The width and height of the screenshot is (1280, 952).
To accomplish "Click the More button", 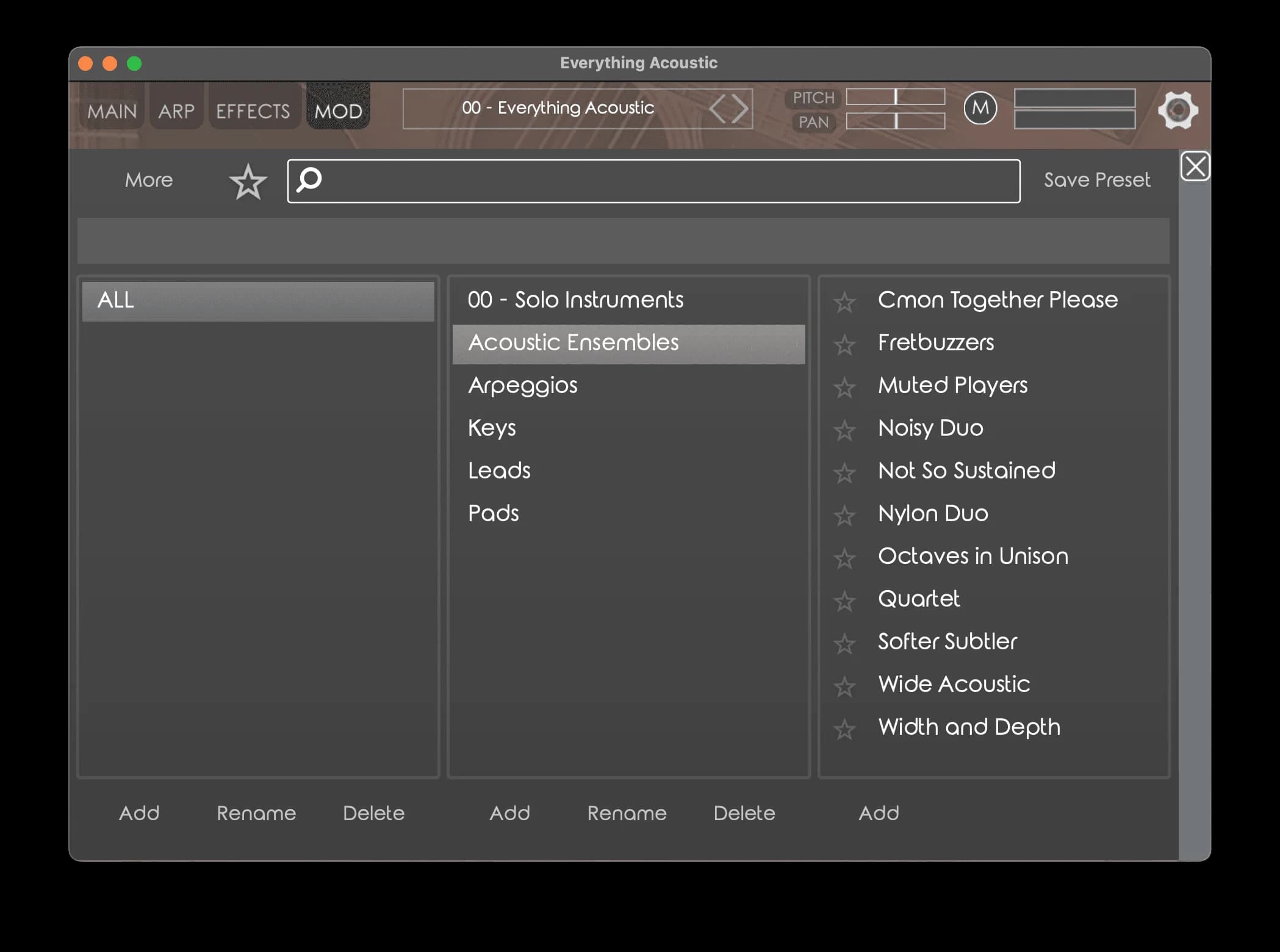I will point(148,180).
